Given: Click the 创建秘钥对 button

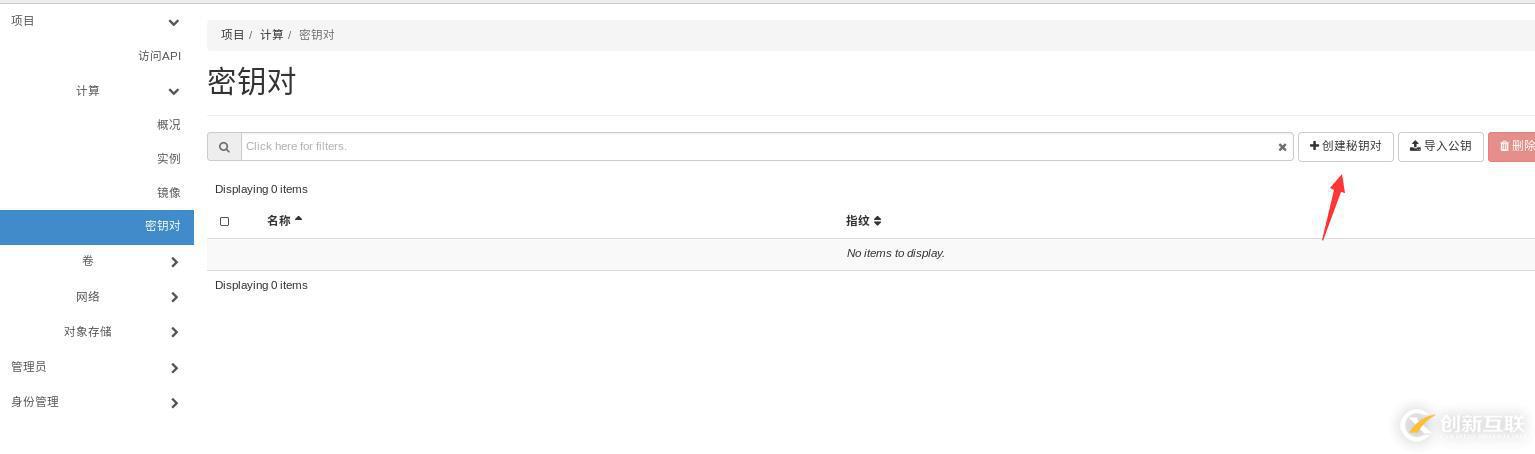Looking at the screenshot, I should 1345,146.
